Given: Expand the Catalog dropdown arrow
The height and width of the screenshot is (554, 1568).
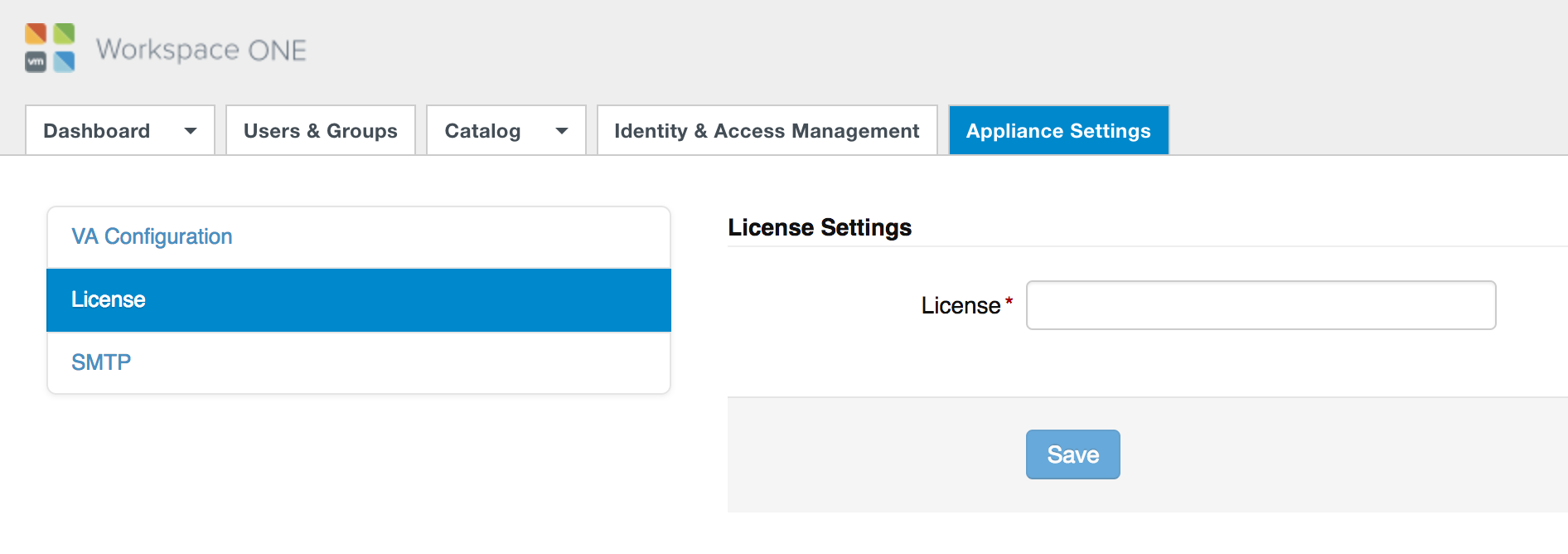Looking at the screenshot, I should tap(562, 131).
